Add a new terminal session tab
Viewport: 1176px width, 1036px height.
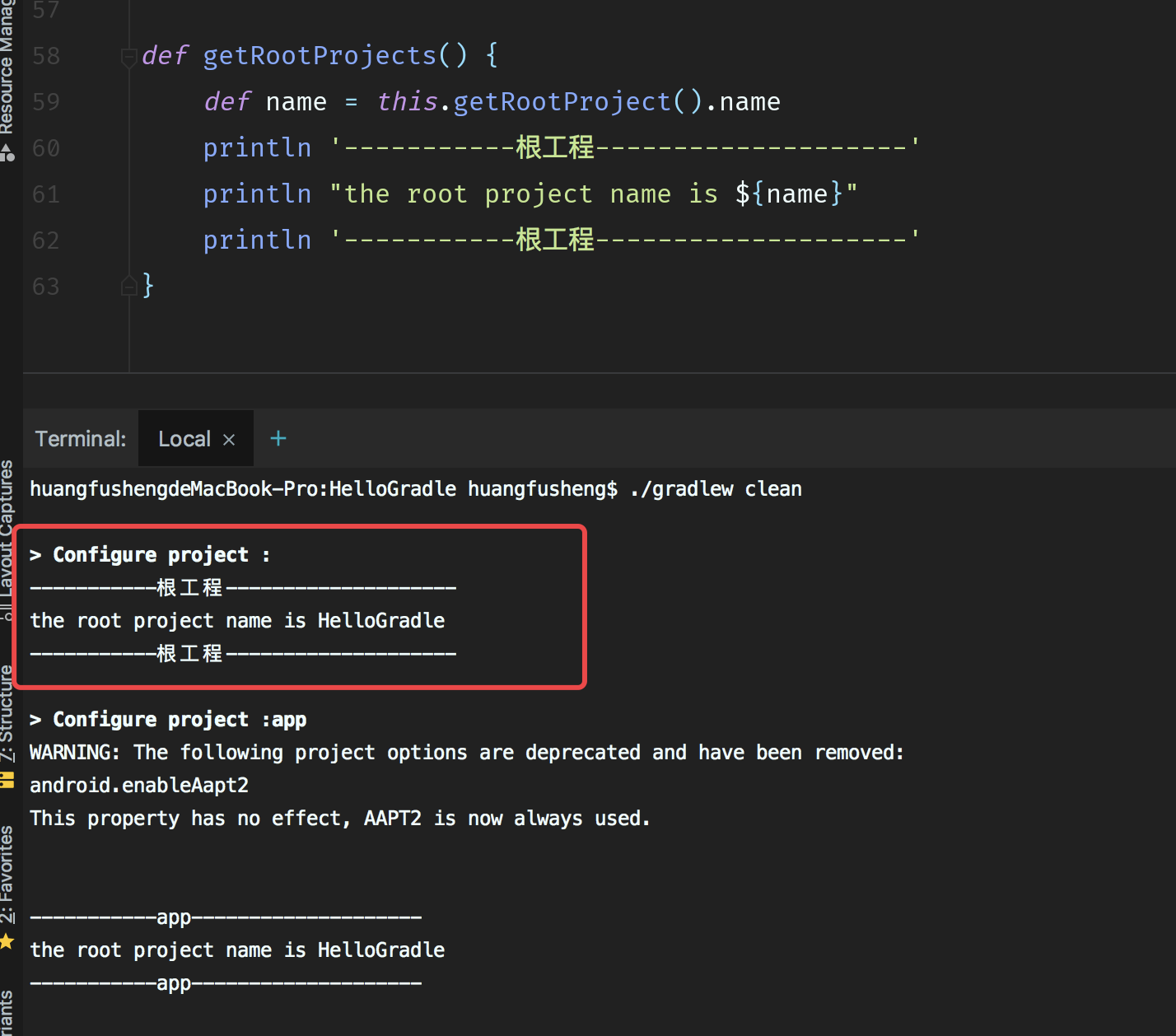point(278,438)
